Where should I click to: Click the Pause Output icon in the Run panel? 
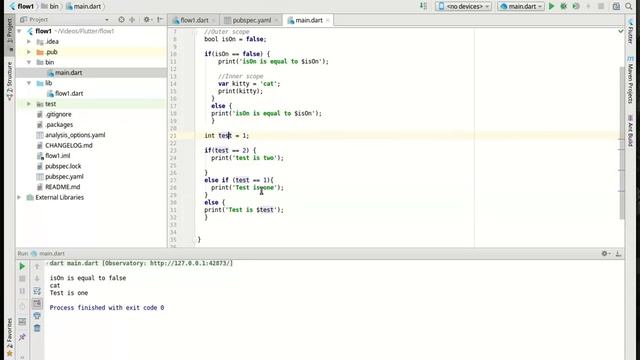pyautogui.click(x=22, y=291)
